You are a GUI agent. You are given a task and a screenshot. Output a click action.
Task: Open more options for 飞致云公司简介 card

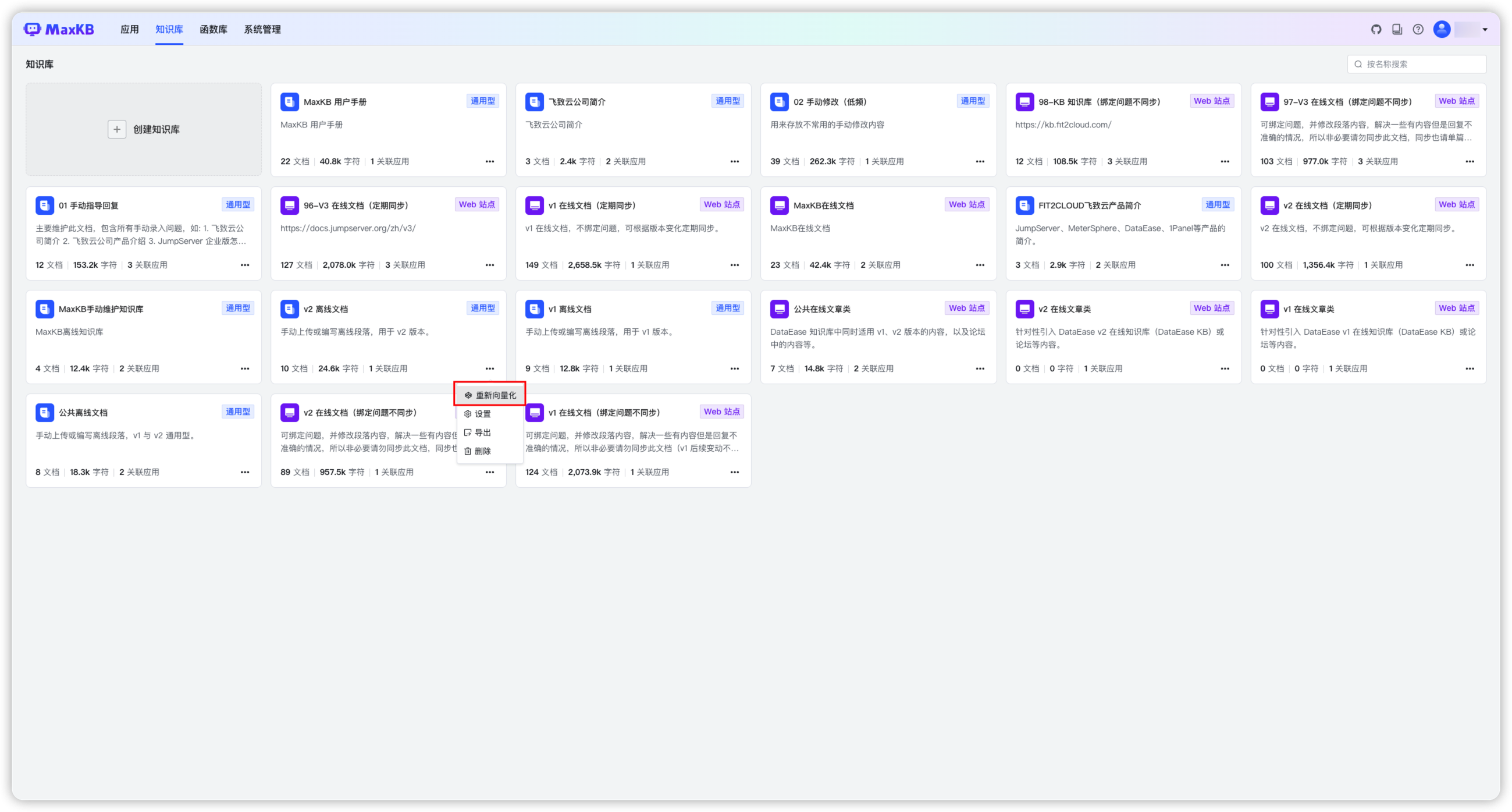pyautogui.click(x=734, y=161)
